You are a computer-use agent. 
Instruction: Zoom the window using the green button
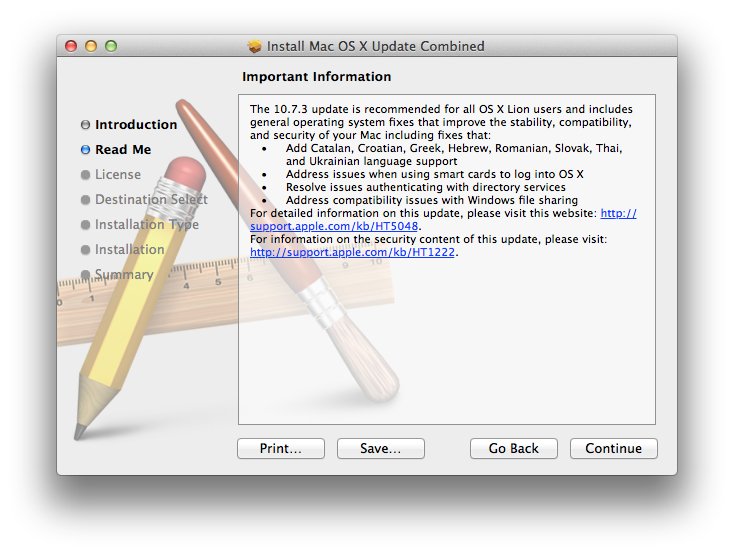(111, 46)
